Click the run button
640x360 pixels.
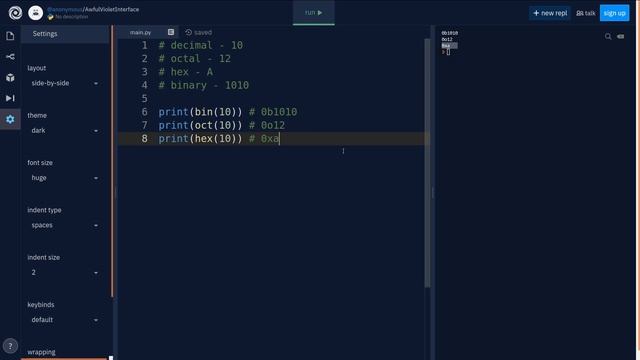pos(313,13)
